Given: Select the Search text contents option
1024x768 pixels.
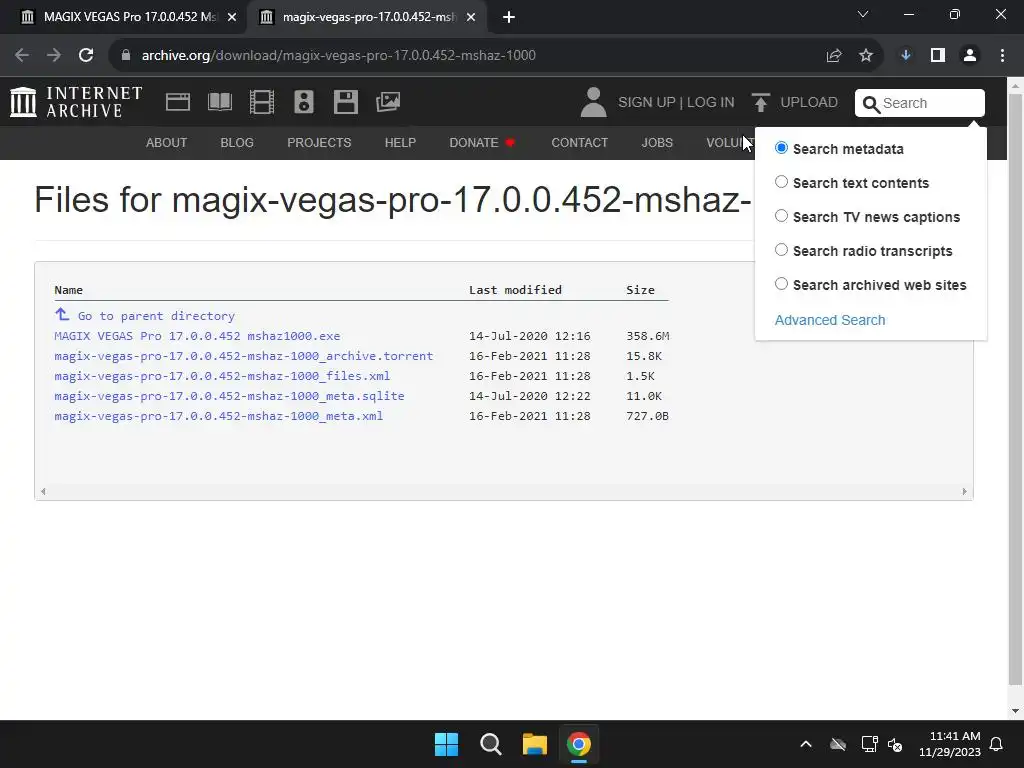Looking at the screenshot, I should (781, 182).
